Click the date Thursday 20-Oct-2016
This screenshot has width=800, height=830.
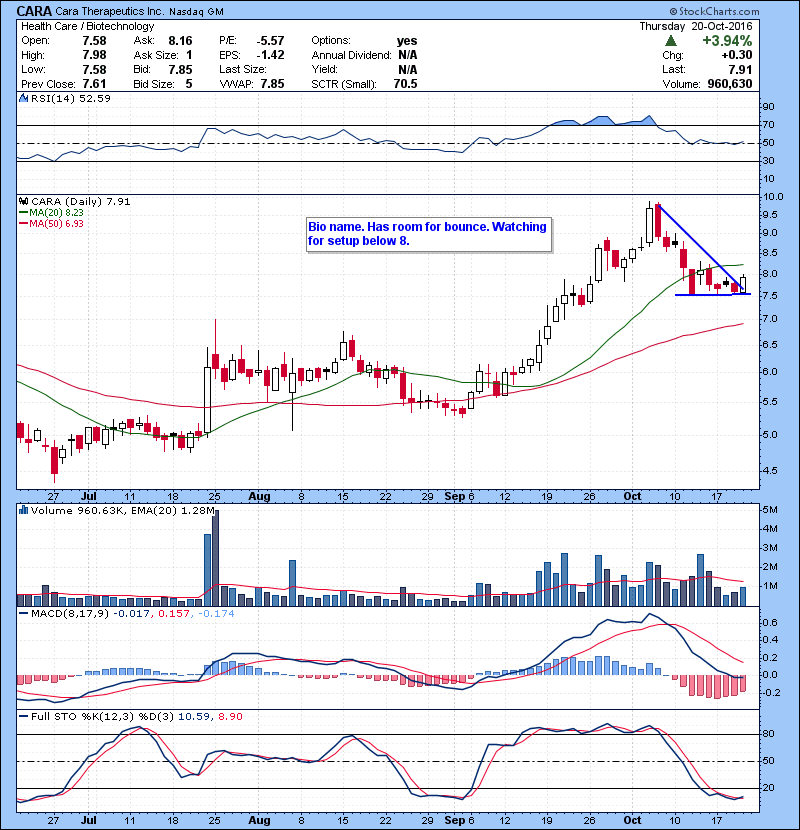[696, 26]
